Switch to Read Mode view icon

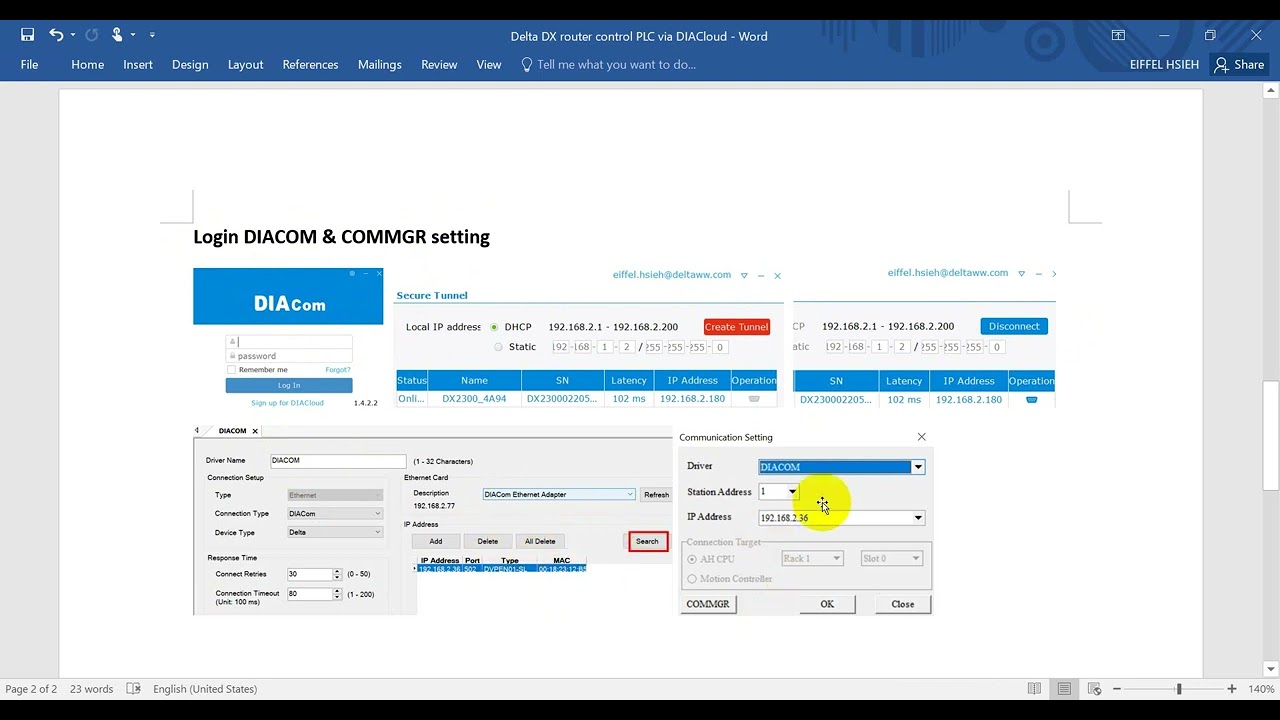(1034, 689)
